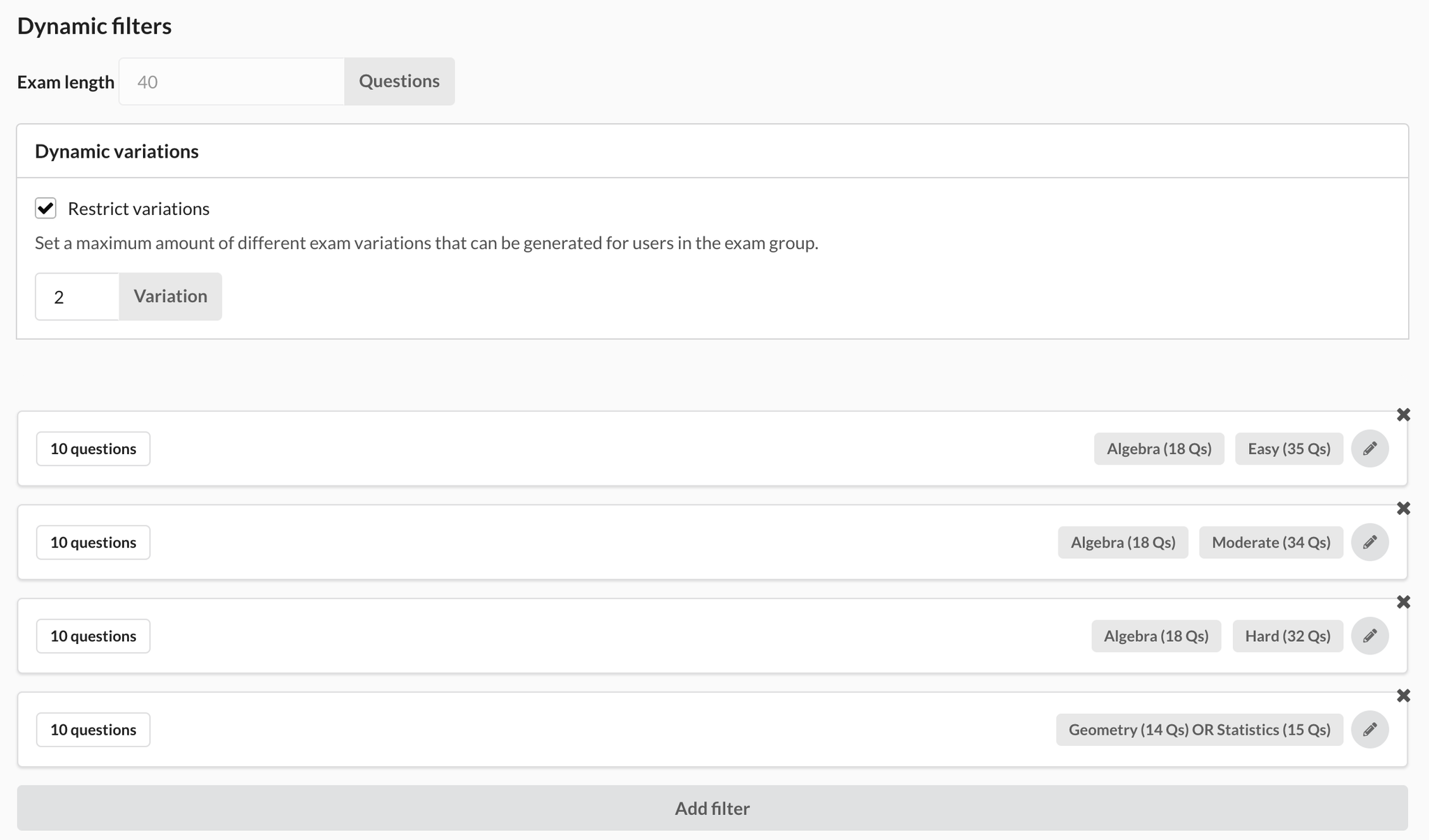1429x840 pixels.
Task: Remove the Algebra Hard filter with X icon
Action: point(1403,602)
